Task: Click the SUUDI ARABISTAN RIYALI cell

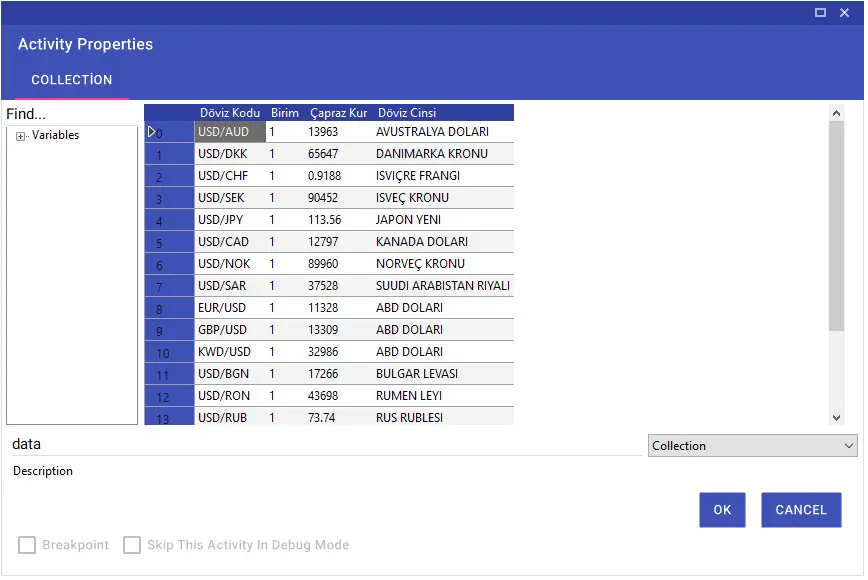Action: [x=444, y=287]
